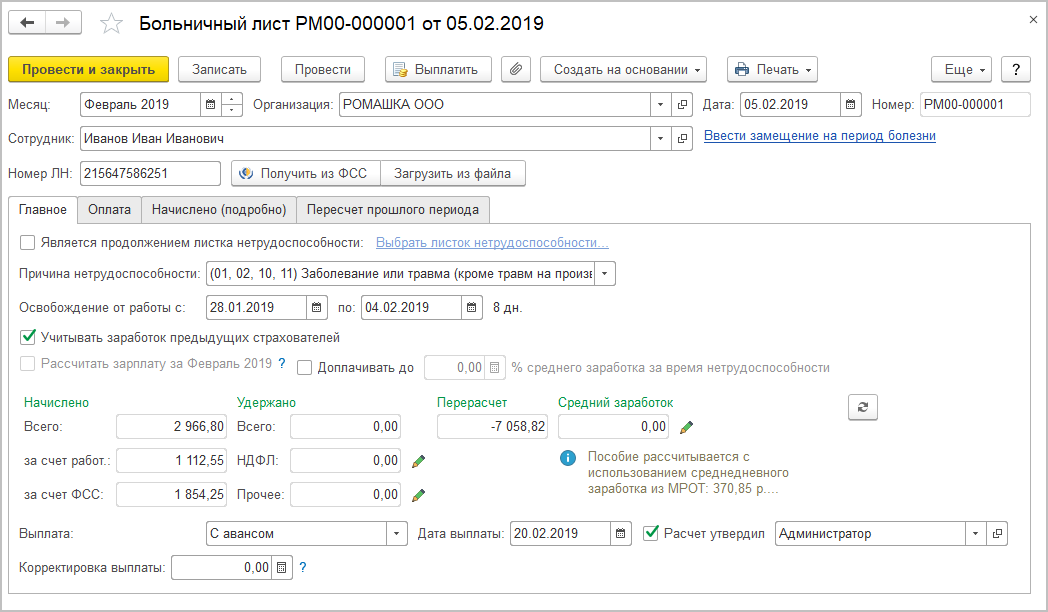Screen dimensions: 1048x612
Task: Add document to favorites with star icon
Action: [x=112, y=23]
